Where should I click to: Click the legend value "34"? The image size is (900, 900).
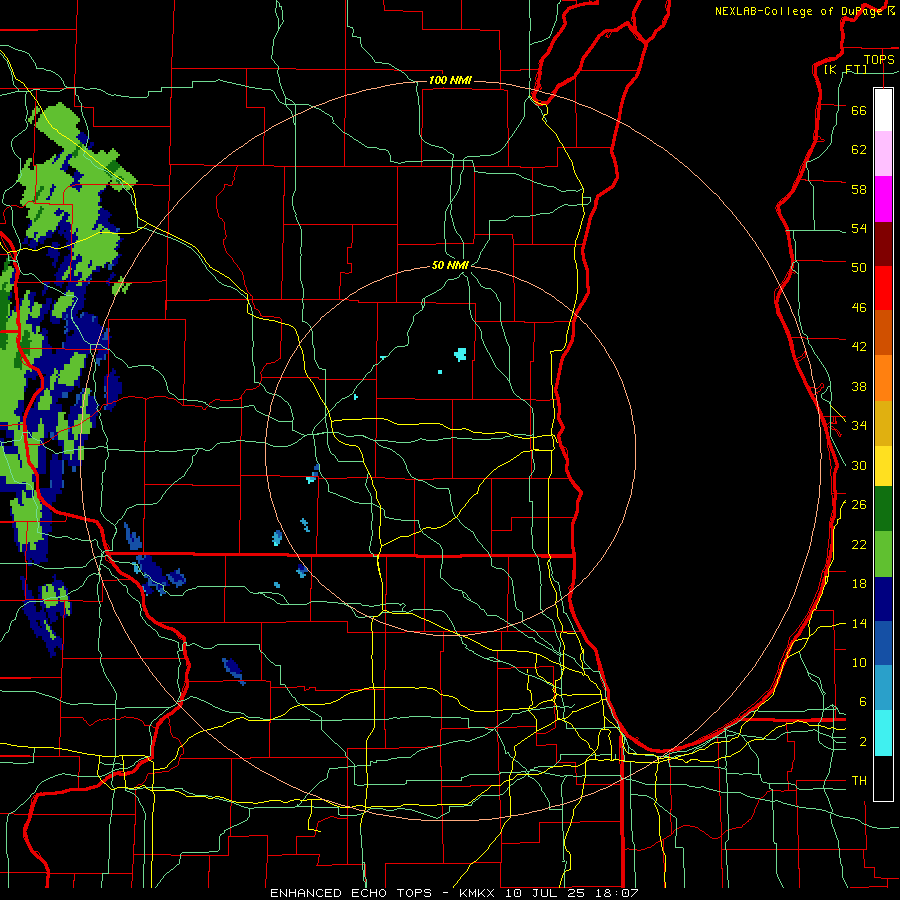coord(859,426)
